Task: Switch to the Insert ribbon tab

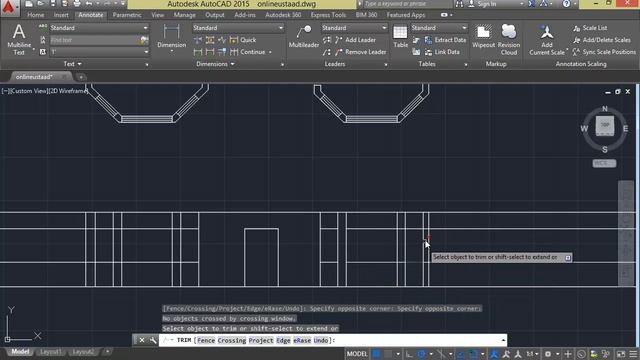Action: [x=61, y=15]
